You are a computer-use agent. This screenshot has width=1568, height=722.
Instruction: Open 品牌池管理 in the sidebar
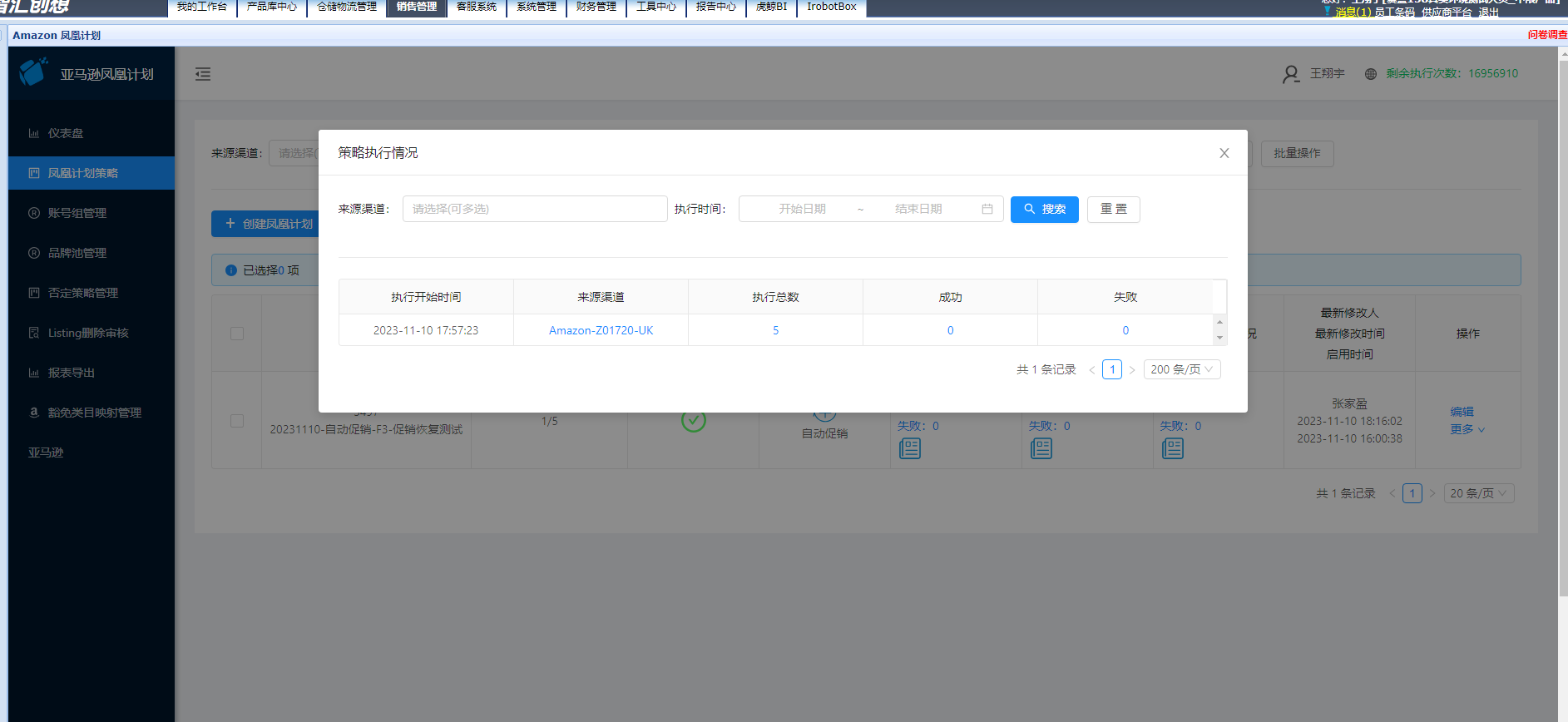(x=92, y=253)
